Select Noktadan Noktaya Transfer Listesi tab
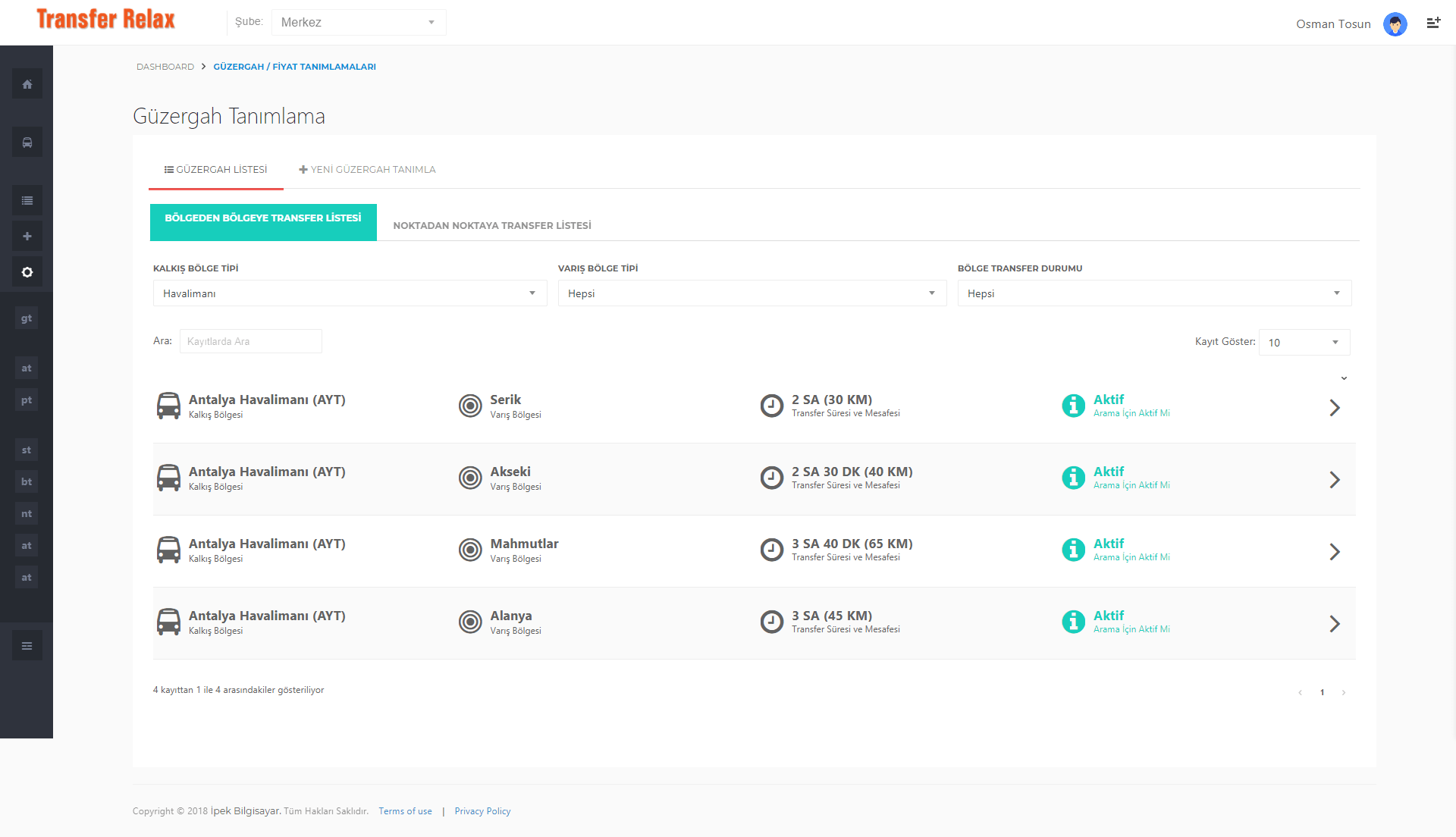This screenshot has width=1456, height=837. pyautogui.click(x=492, y=226)
